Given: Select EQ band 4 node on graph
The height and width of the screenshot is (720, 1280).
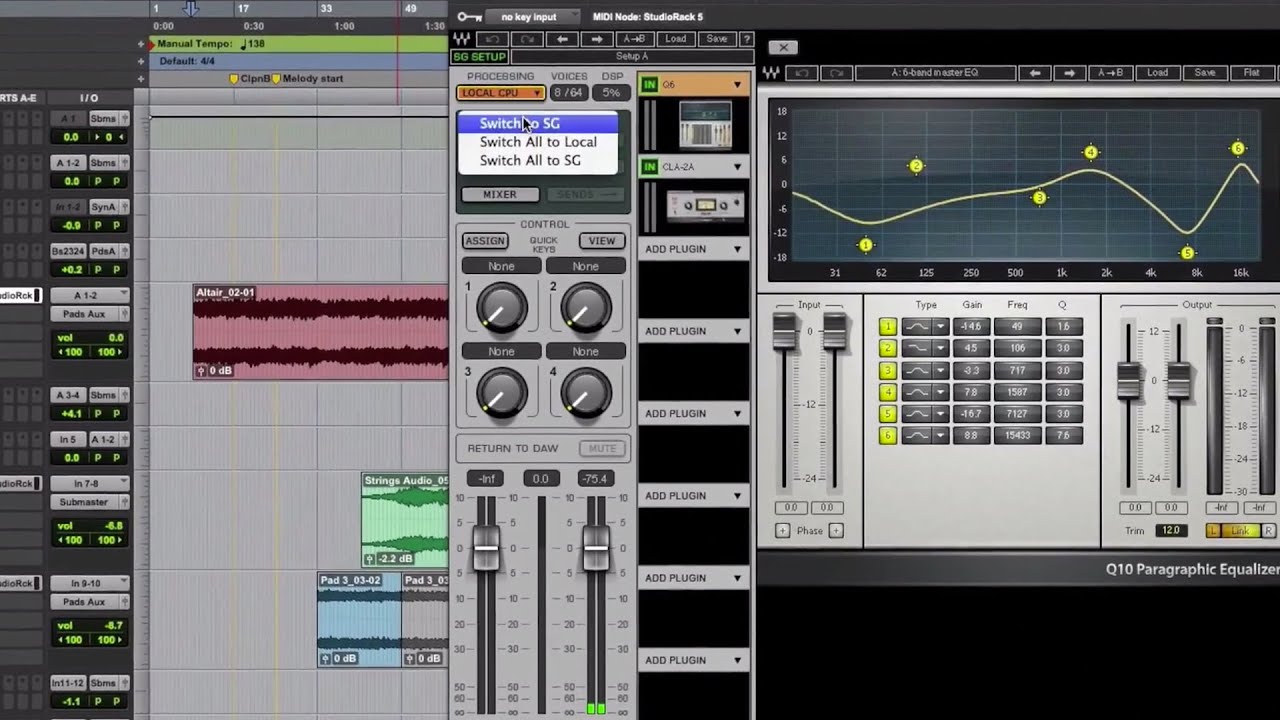Looking at the screenshot, I should pos(1090,153).
